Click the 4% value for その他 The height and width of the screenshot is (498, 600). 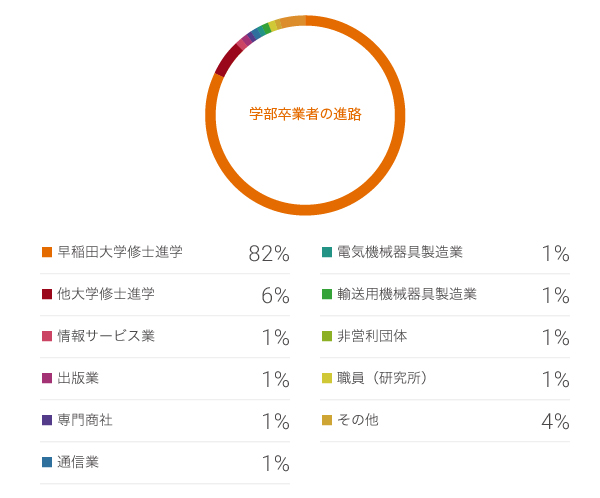(x=554, y=422)
